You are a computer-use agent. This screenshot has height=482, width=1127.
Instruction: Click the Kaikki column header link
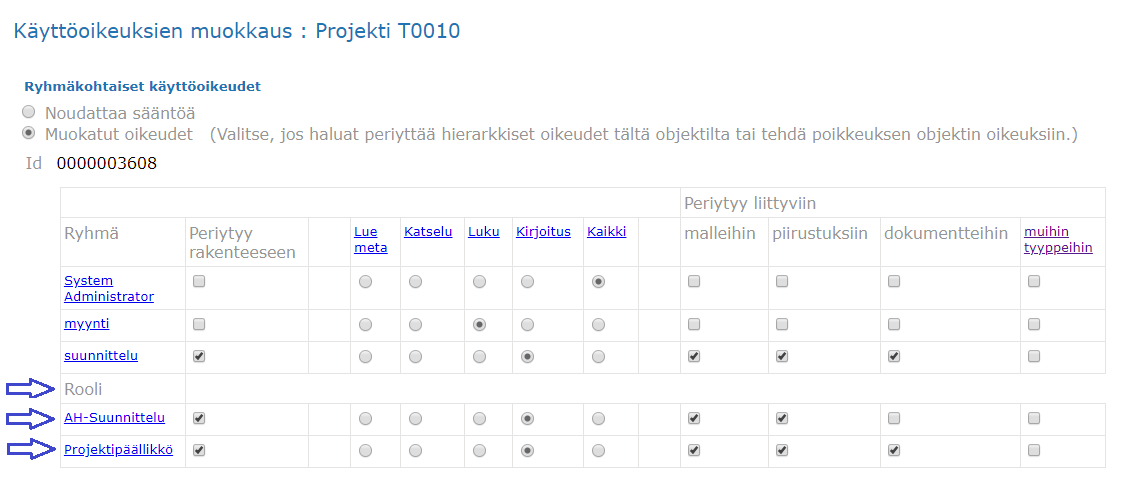click(606, 232)
